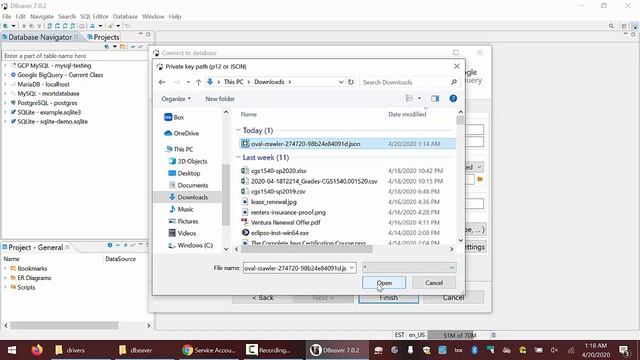Close the Private key path dialog

pos(457,66)
